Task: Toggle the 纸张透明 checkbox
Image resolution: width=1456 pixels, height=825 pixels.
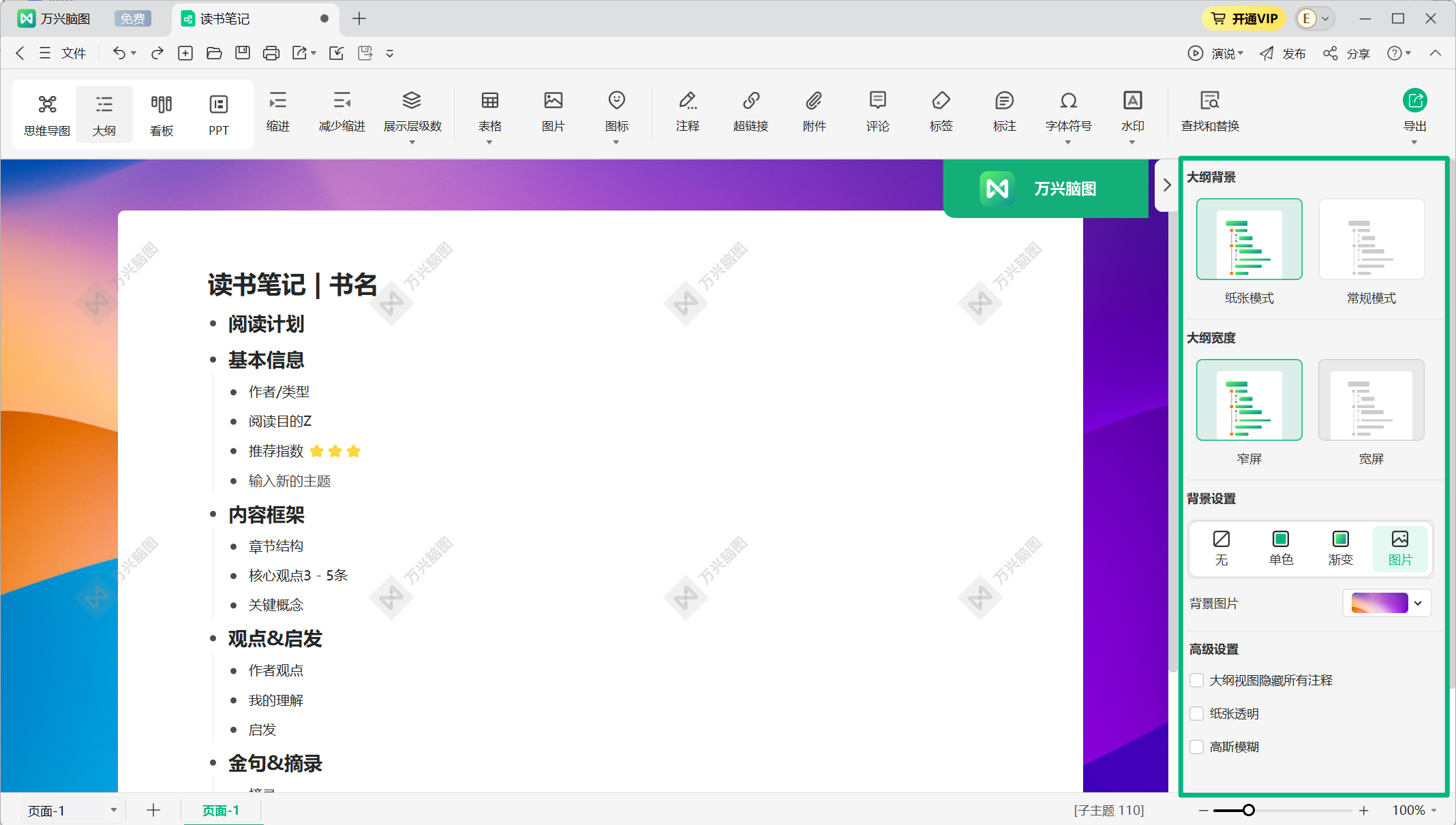Action: (x=1196, y=714)
